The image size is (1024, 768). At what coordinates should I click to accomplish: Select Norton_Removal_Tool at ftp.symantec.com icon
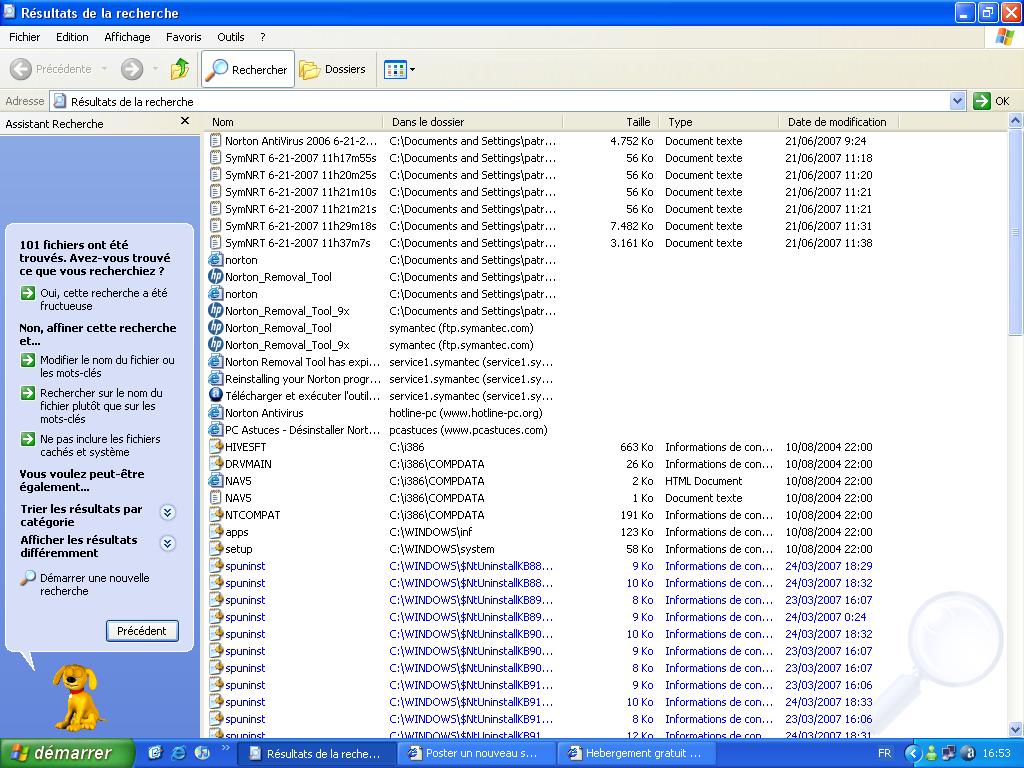point(216,328)
